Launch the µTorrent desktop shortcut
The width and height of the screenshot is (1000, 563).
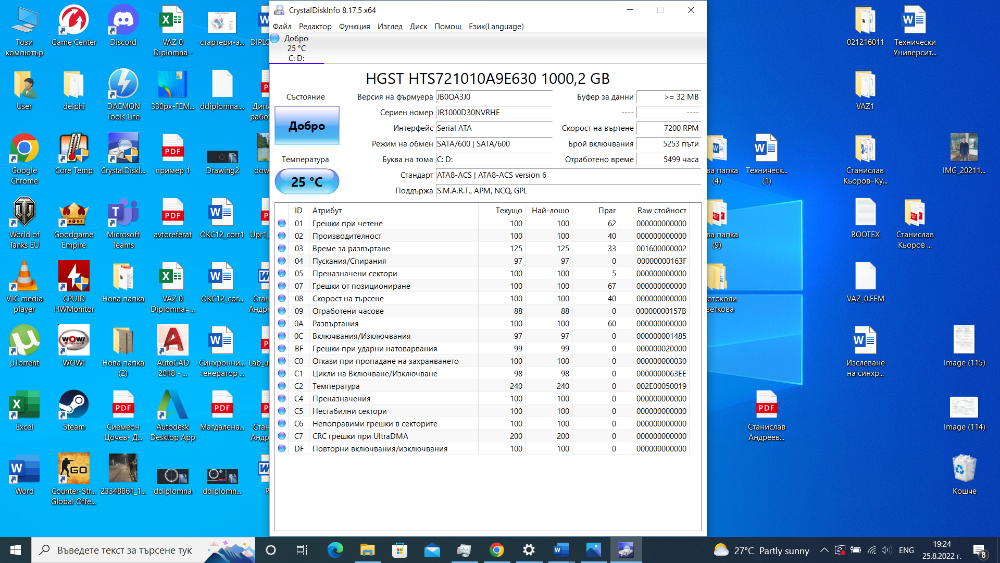pos(24,347)
